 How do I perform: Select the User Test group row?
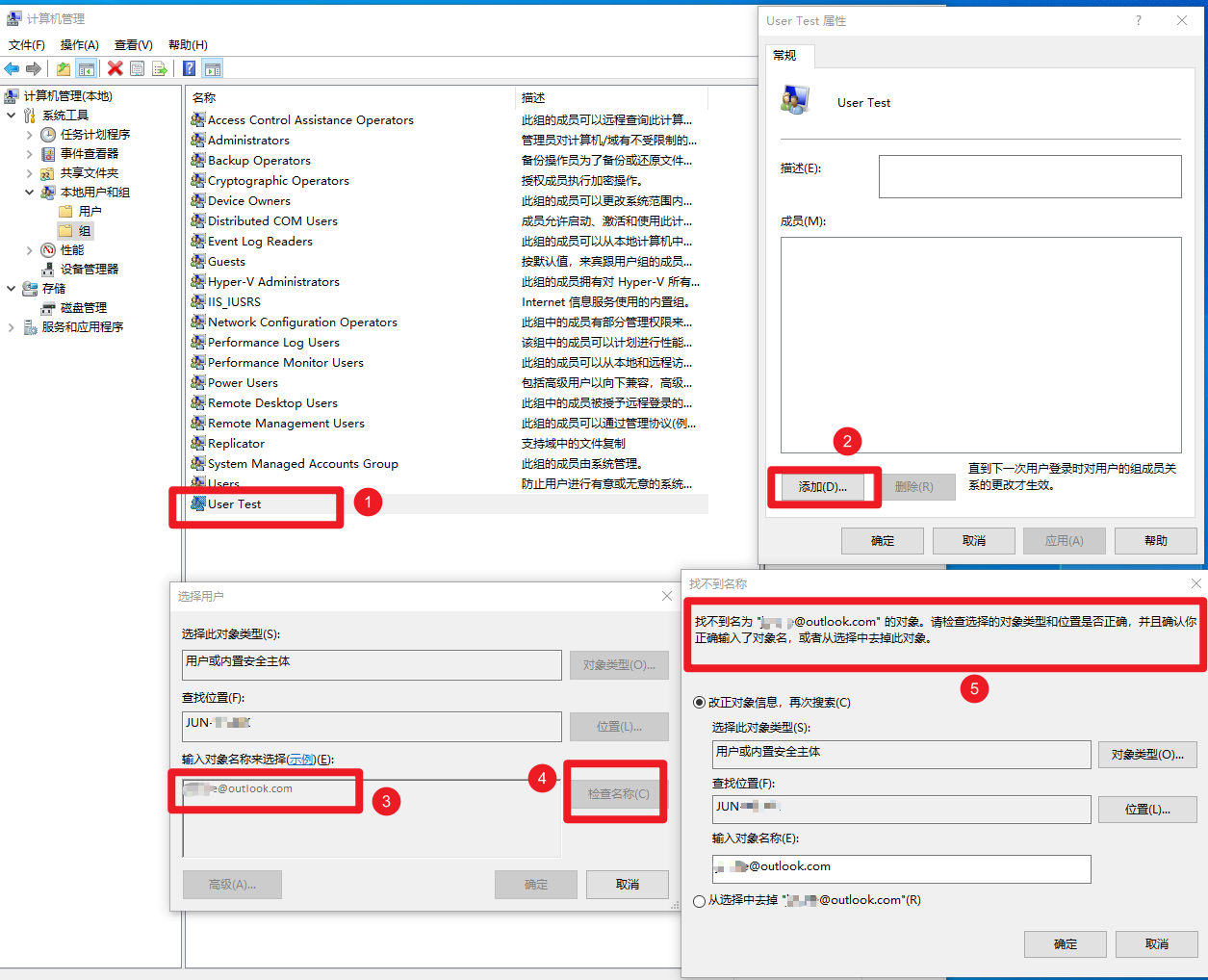(449, 503)
